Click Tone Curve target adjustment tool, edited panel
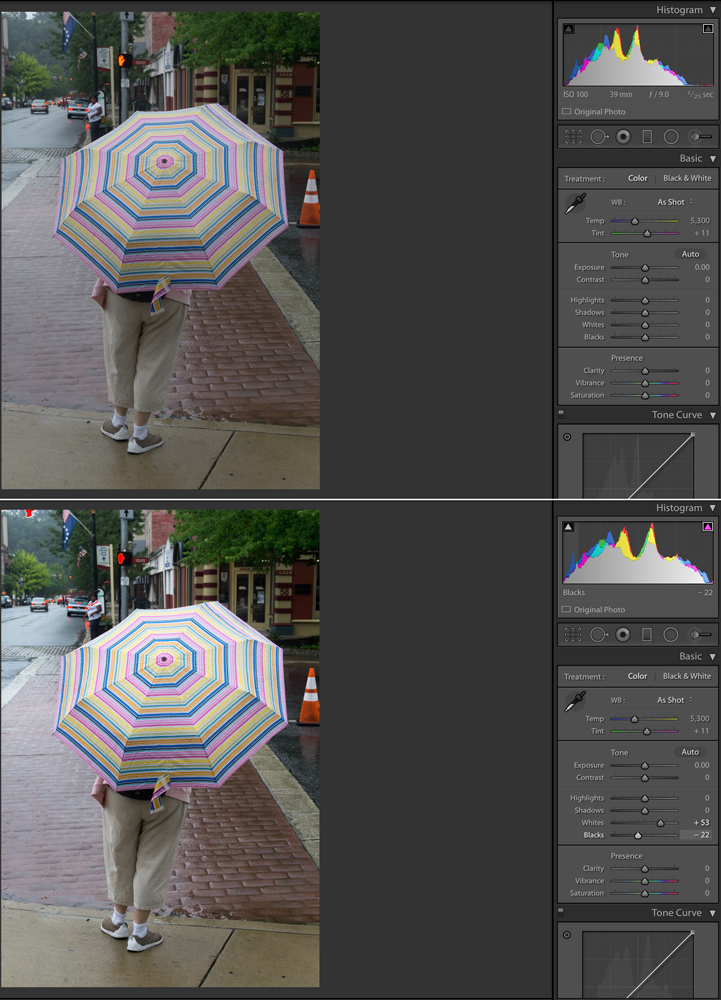This screenshot has height=1000, width=721. pyautogui.click(x=567, y=934)
